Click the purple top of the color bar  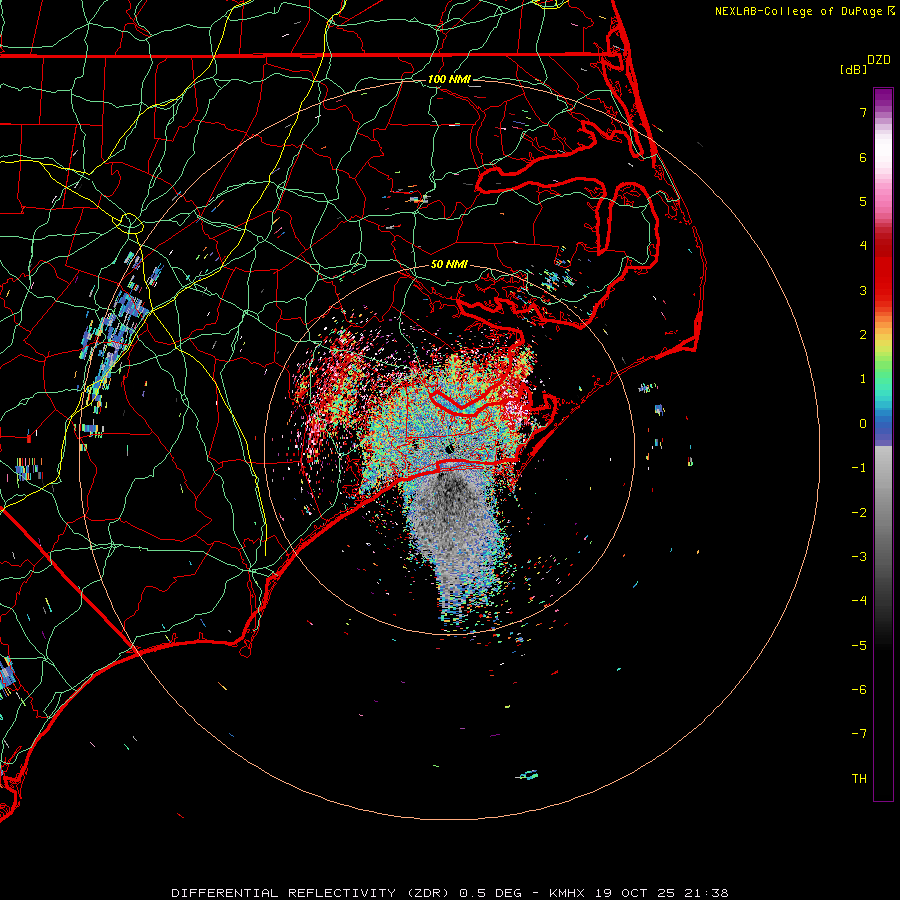pos(883,99)
